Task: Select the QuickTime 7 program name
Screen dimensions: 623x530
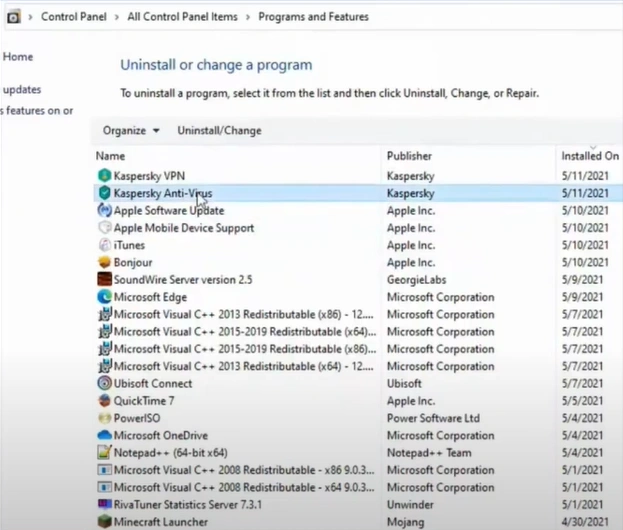Action: (x=144, y=401)
